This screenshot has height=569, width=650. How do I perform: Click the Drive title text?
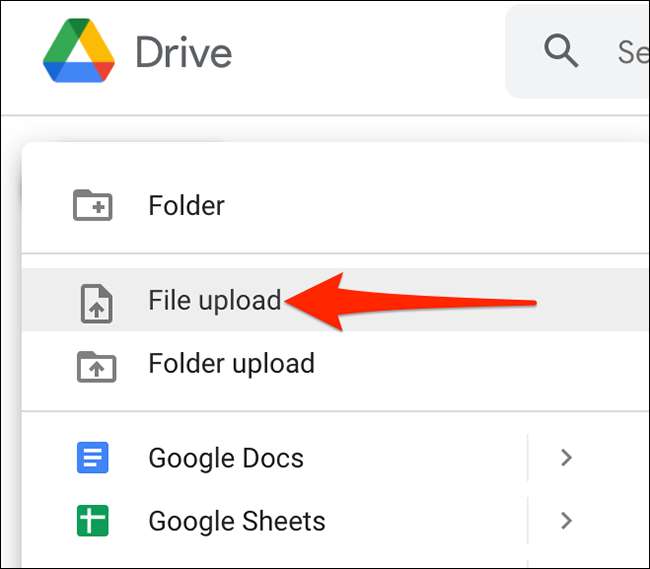[x=184, y=52]
